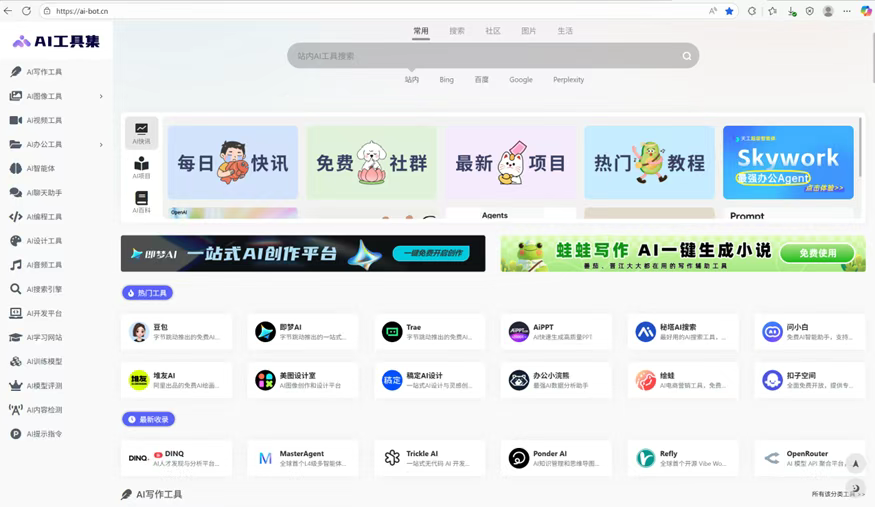This screenshot has height=507, width=875.
Task: Select the 百度 search engine option
Action: click(x=482, y=80)
